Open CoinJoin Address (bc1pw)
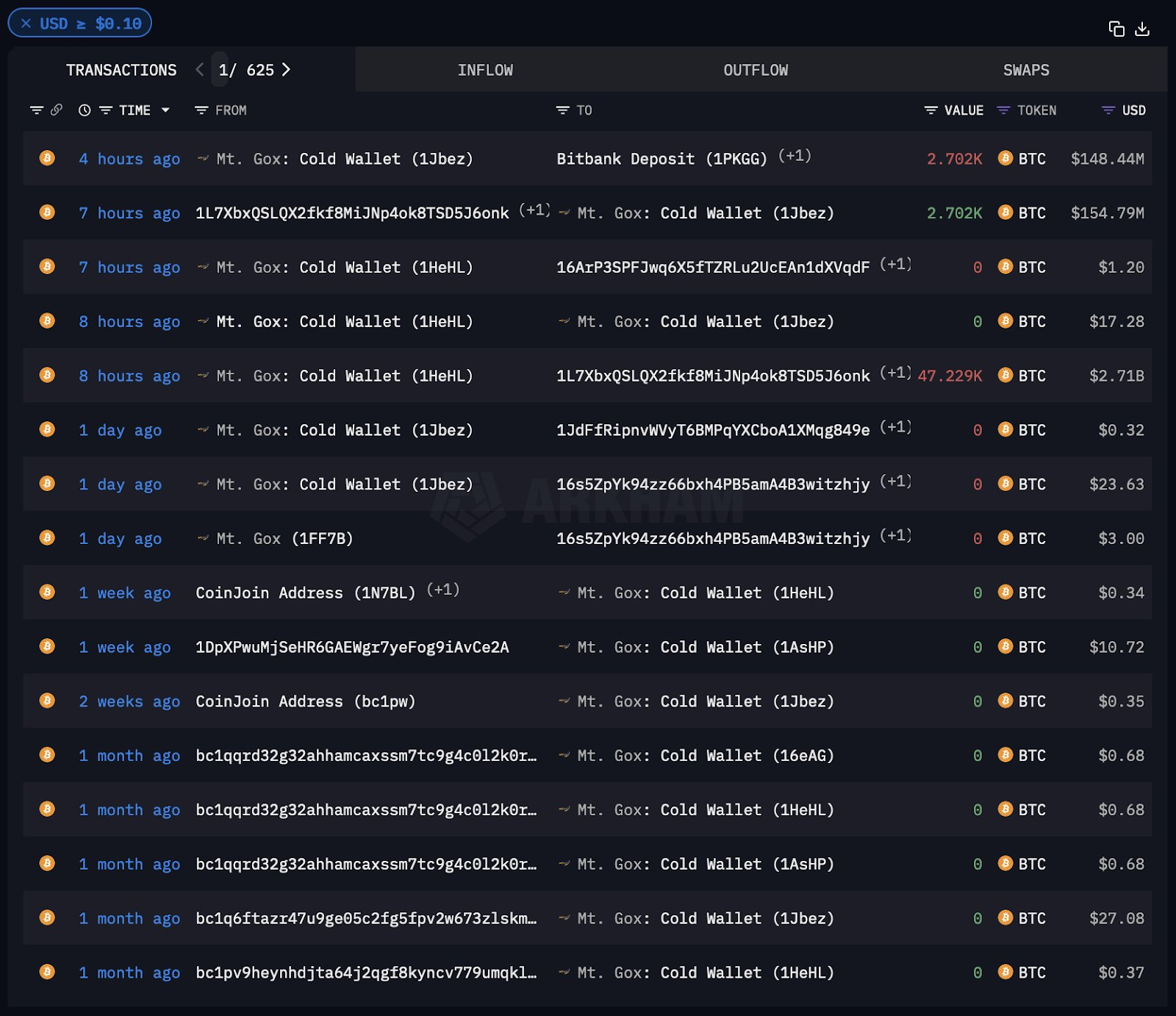This screenshot has height=1016, width=1176. [x=306, y=701]
